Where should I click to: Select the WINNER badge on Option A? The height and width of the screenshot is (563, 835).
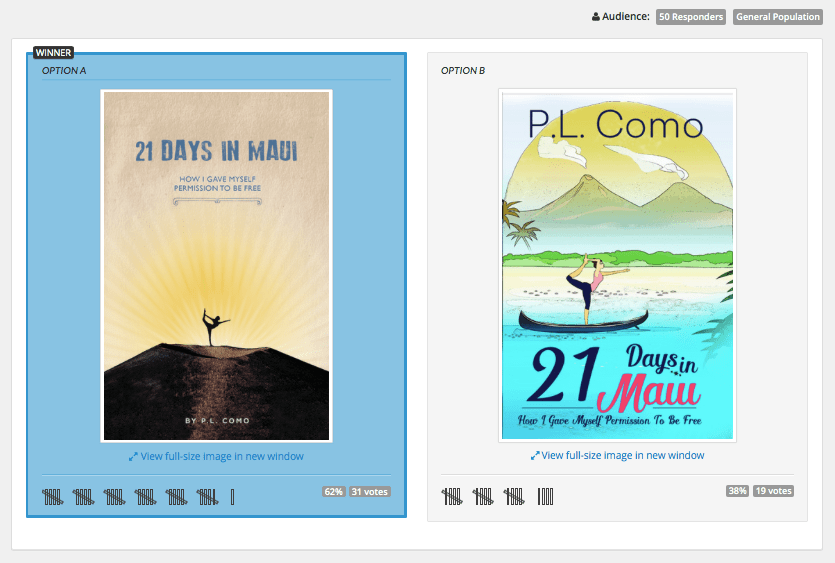pyautogui.click(x=53, y=53)
